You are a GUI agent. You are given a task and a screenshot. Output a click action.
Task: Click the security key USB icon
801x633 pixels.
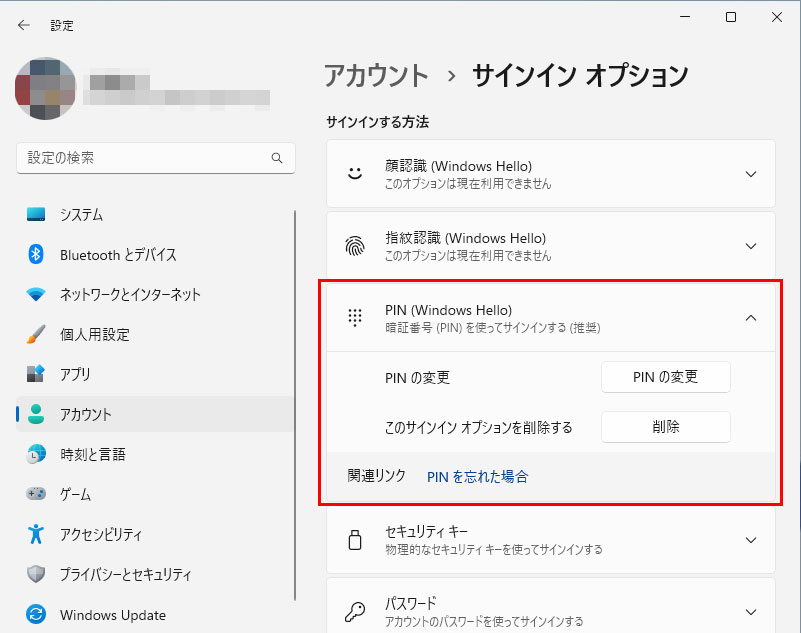pyautogui.click(x=355, y=540)
